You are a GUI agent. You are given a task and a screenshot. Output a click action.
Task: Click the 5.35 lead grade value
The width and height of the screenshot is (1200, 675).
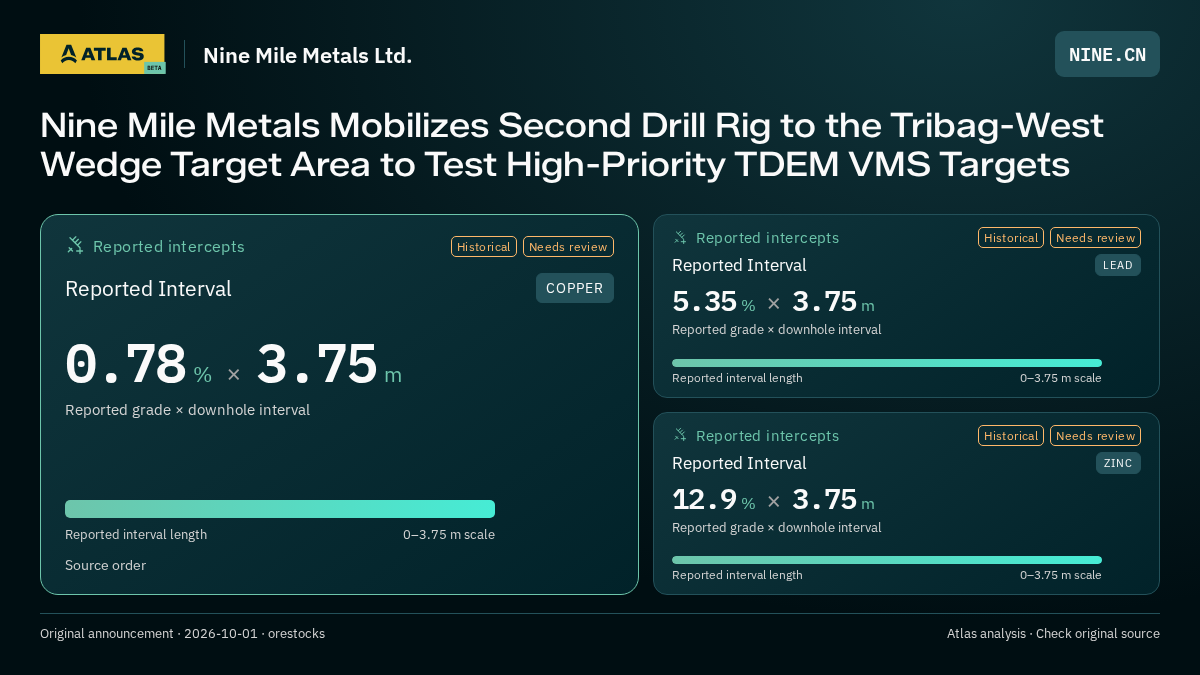pyautogui.click(x=704, y=302)
